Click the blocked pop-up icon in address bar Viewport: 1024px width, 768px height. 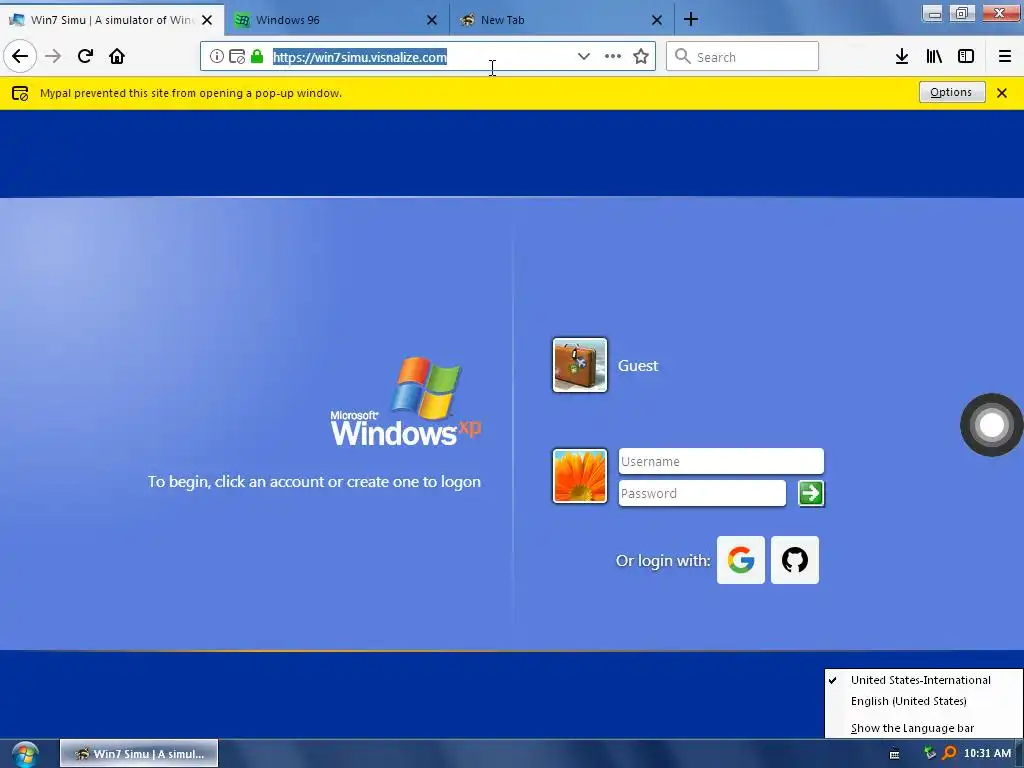pos(236,57)
